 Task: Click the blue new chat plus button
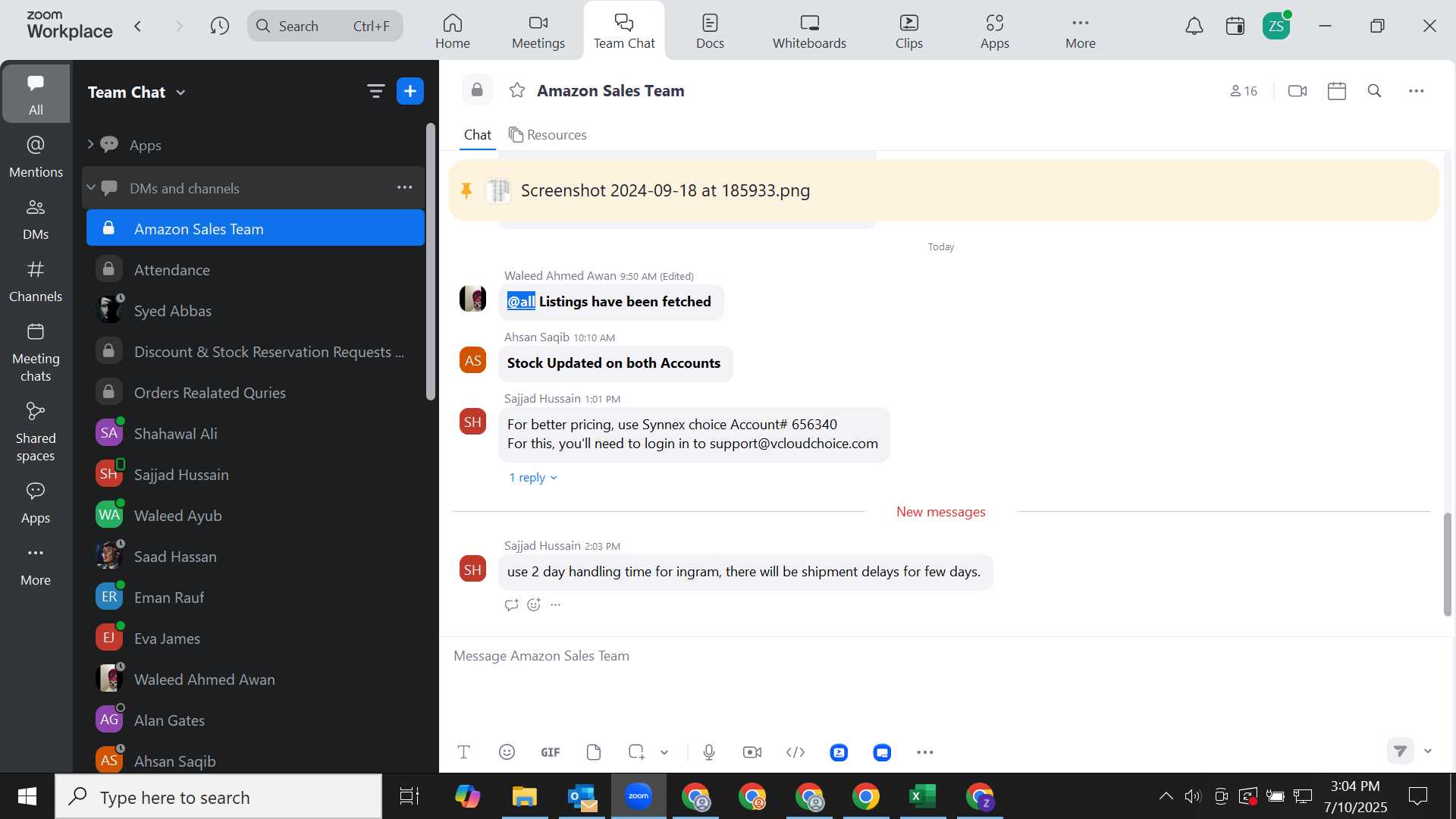(x=410, y=92)
